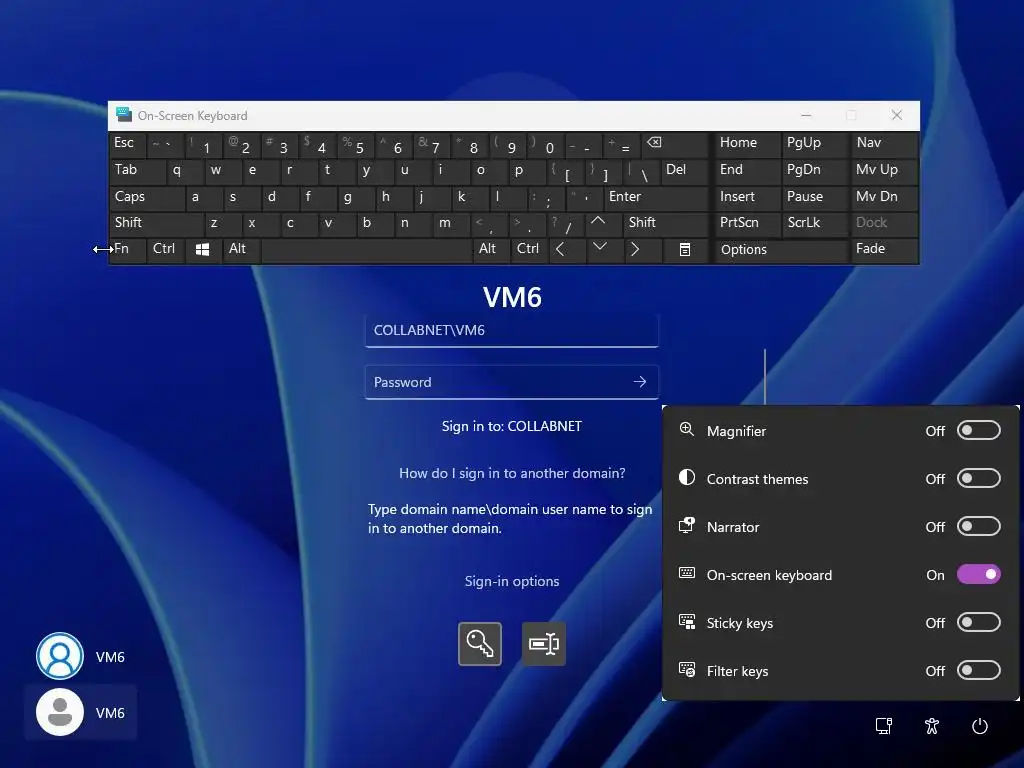Screen dimensions: 1024x768
Task: Click the Del key on keyboard
Action: point(684,170)
